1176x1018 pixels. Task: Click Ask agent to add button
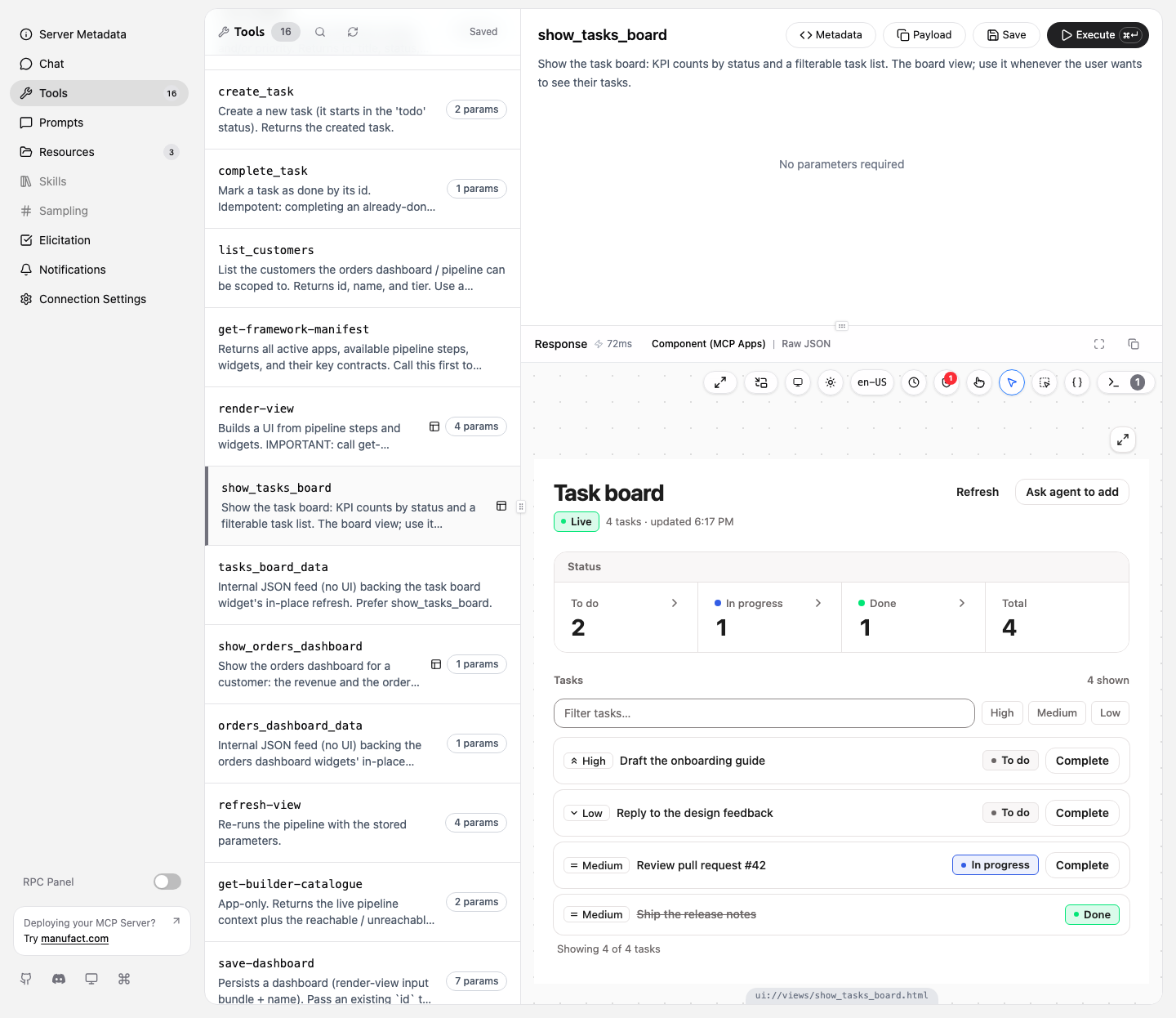[1072, 492]
